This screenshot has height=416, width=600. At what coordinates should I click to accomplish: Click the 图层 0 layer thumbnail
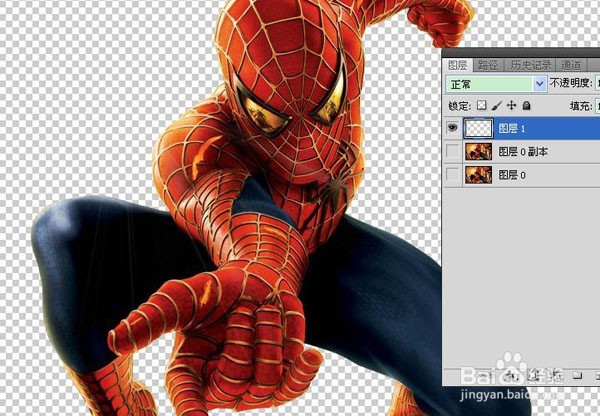(478, 175)
